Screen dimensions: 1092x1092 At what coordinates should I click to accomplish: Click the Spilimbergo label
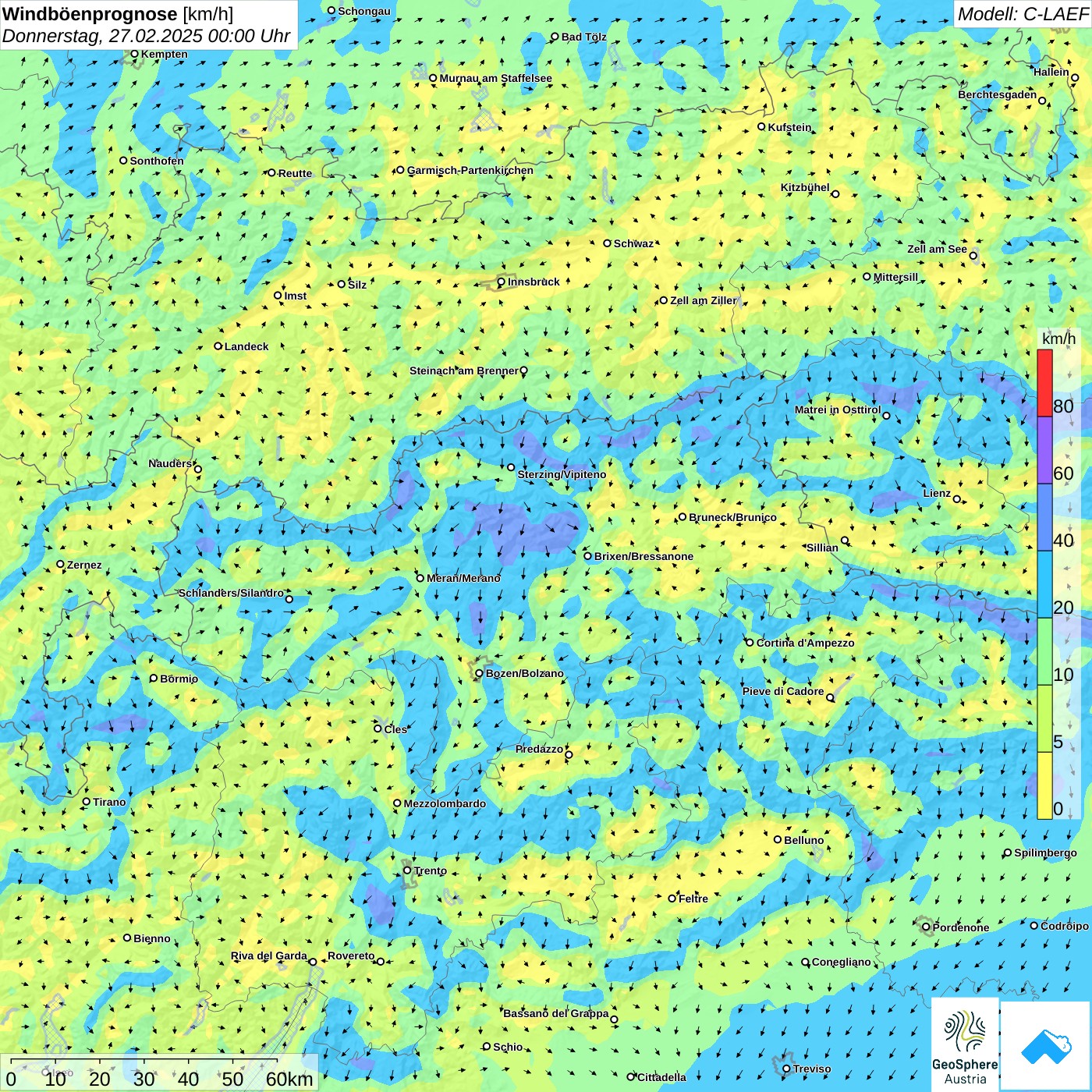(x=1045, y=853)
